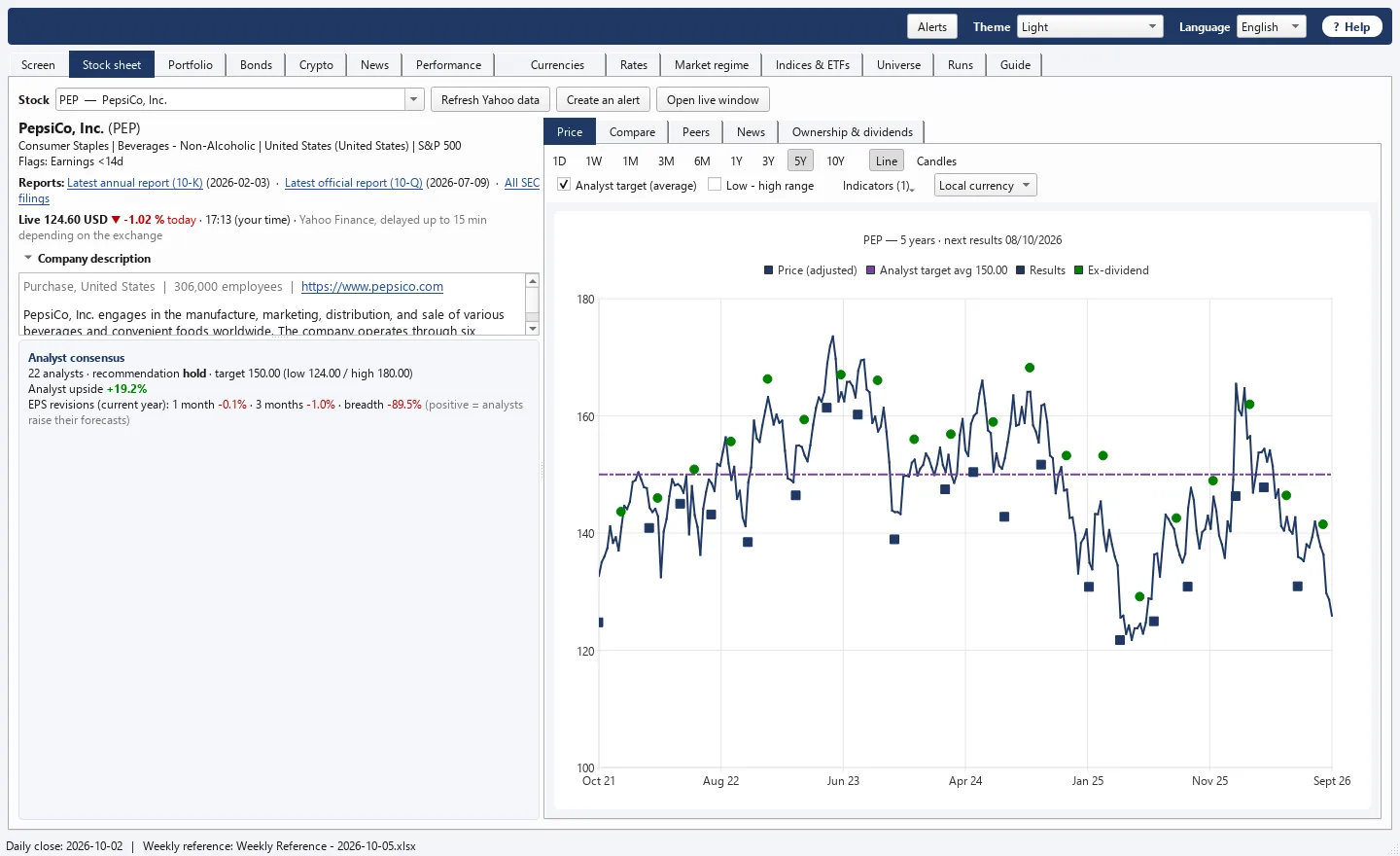The image size is (1400, 856).
Task: Open the Stock selector dropdown arrow
Action: point(414,99)
